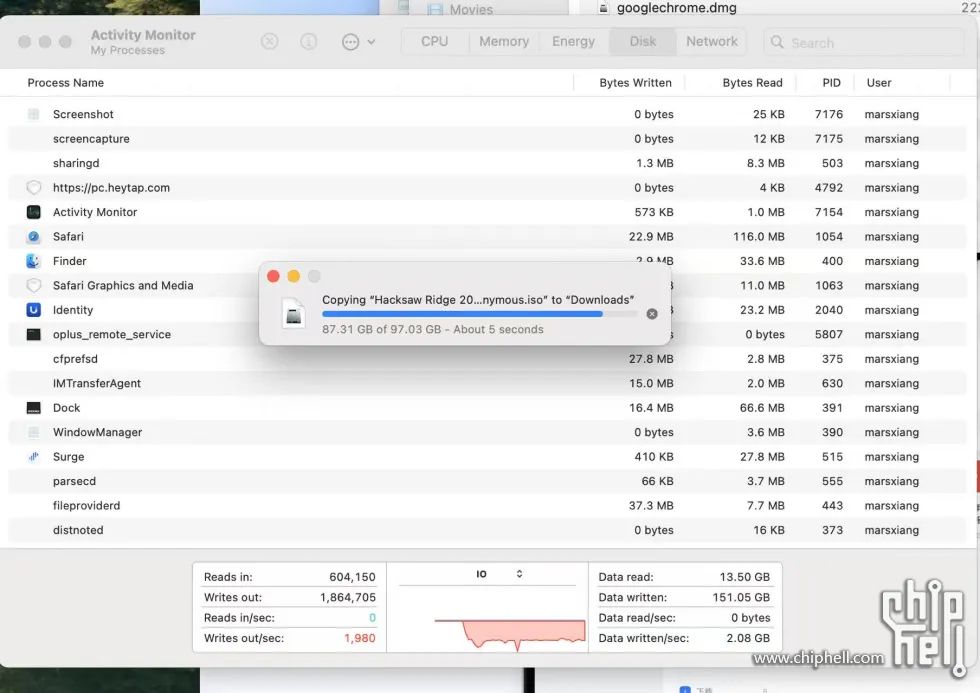This screenshot has width=980, height=693.
Task: Click the Dock process icon
Action: (34, 408)
